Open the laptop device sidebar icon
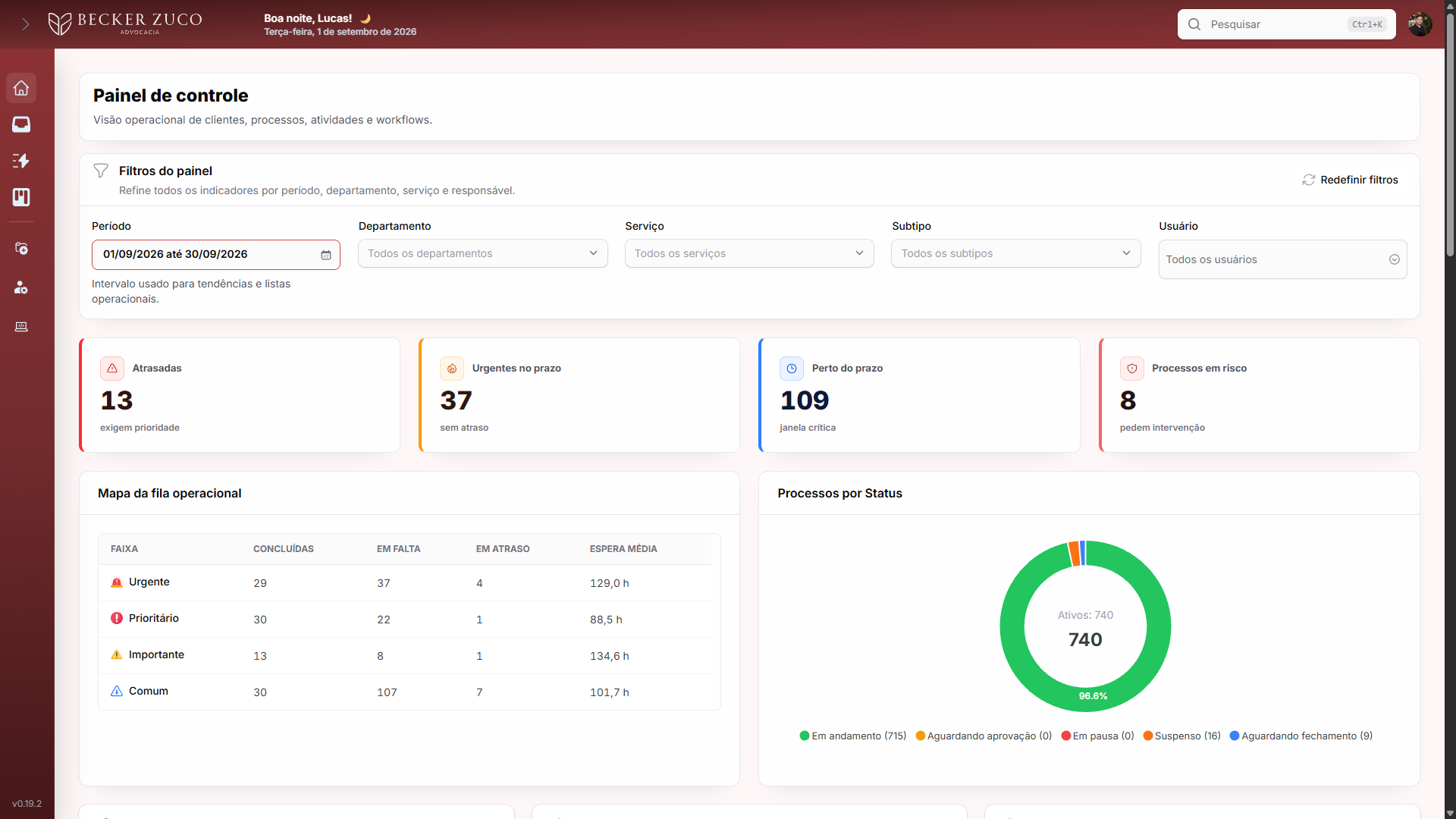Screen dimensions: 1456x819 (21, 327)
